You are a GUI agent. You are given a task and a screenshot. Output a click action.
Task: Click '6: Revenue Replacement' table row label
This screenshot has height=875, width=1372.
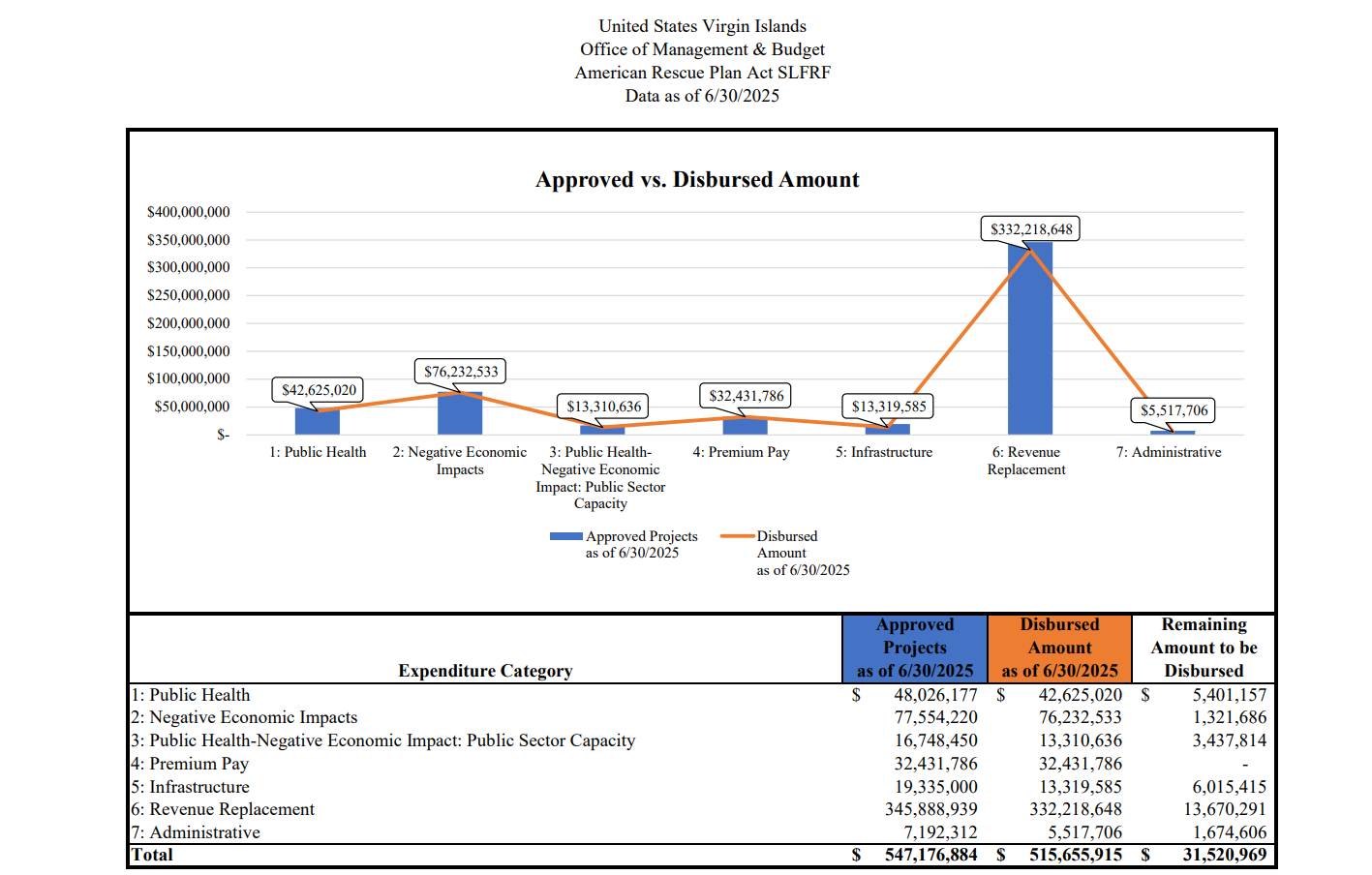coord(223,809)
